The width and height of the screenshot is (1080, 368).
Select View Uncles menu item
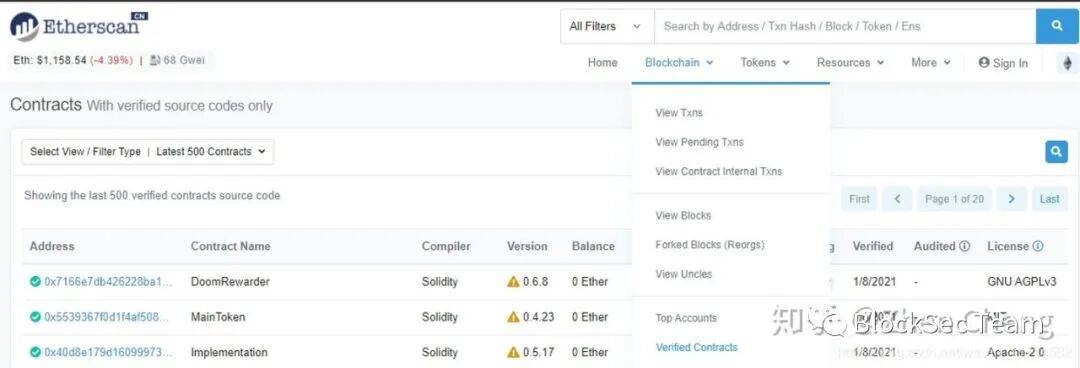(684, 274)
